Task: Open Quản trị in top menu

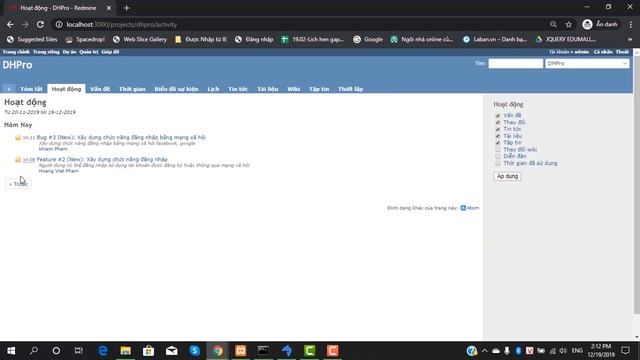Action: [x=89, y=52]
